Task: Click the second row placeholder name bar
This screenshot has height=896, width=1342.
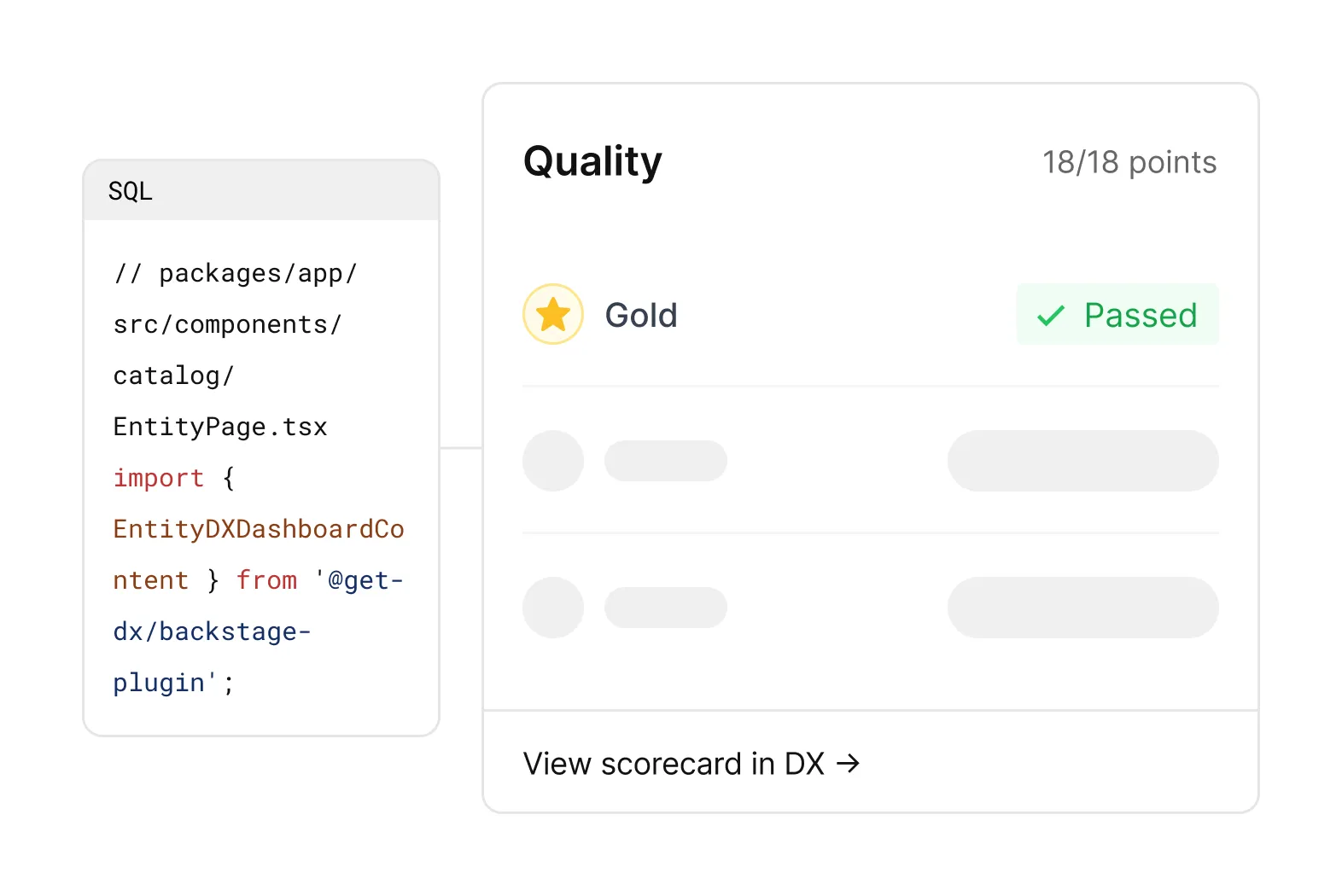Action: click(x=666, y=461)
